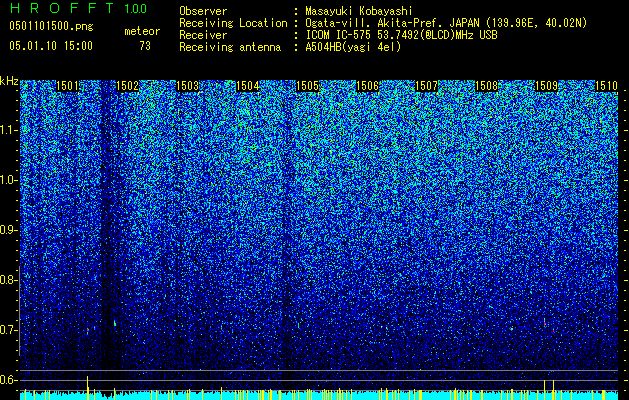Click the 1508 time marker
The image size is (629, 400).
pos(487,86)
